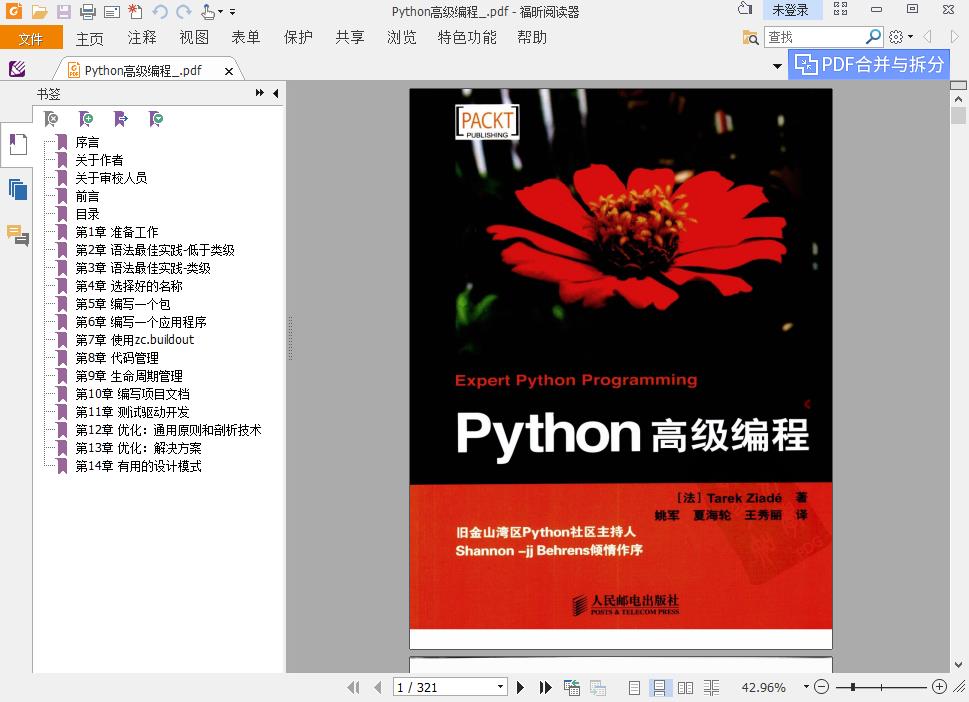Viewport: 969px width, 702px height.
Task: Open the zoom percentage dropdown arrow
Action: 806,687
